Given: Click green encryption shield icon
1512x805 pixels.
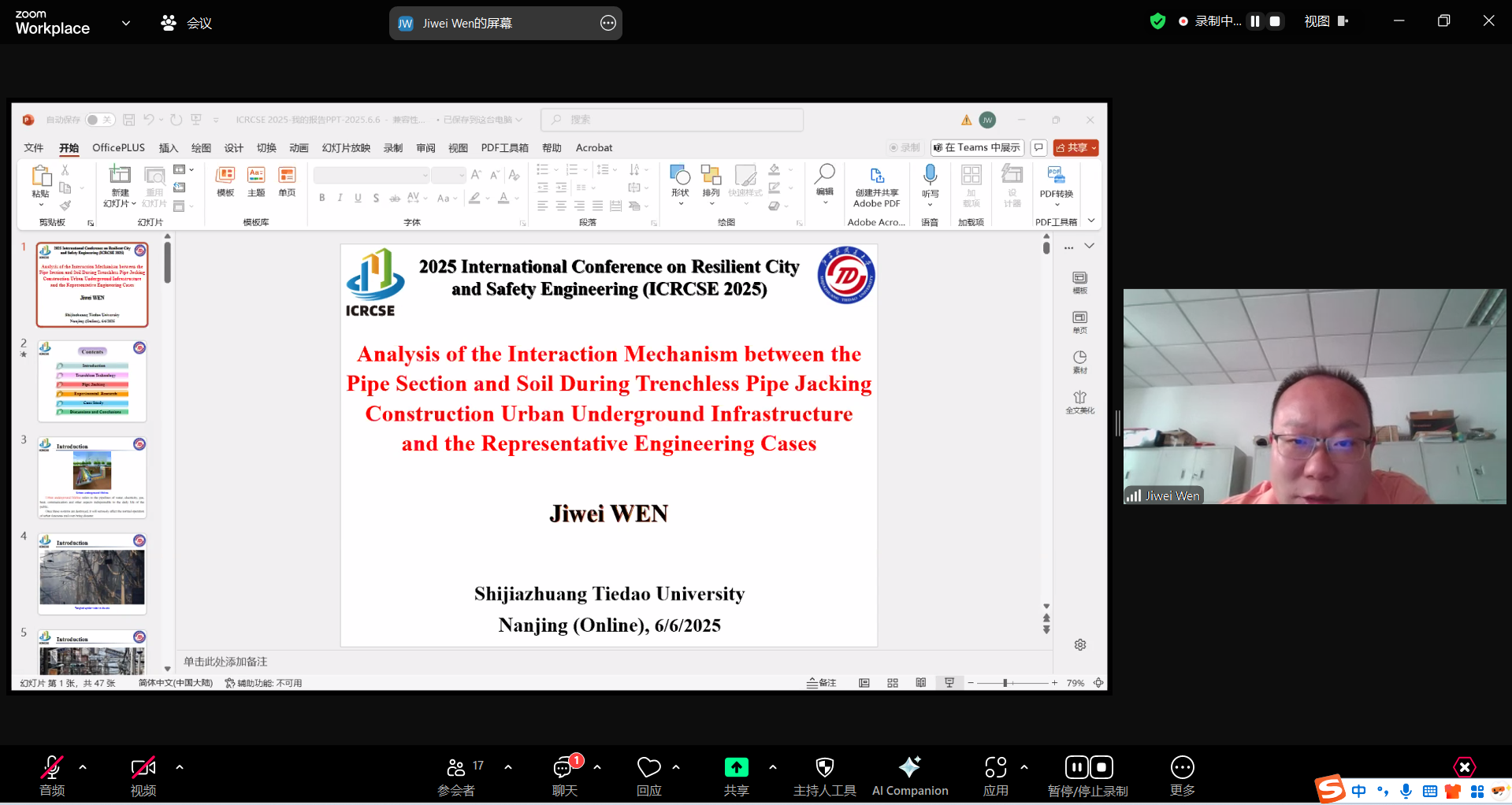Looking at the screenshot, I should 1157,21.
